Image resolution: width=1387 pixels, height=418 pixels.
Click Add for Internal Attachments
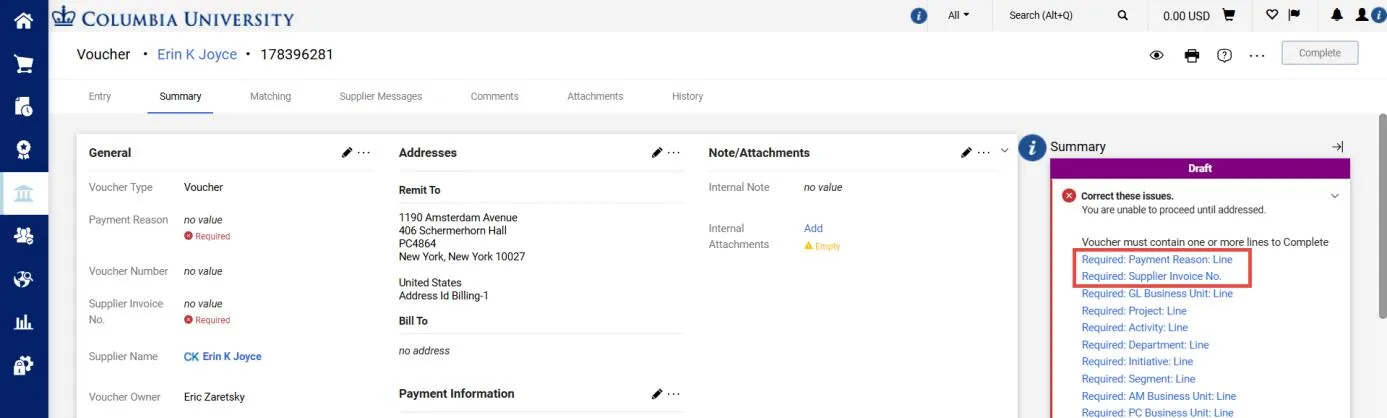pyautogui.click(x=813, y=228)
